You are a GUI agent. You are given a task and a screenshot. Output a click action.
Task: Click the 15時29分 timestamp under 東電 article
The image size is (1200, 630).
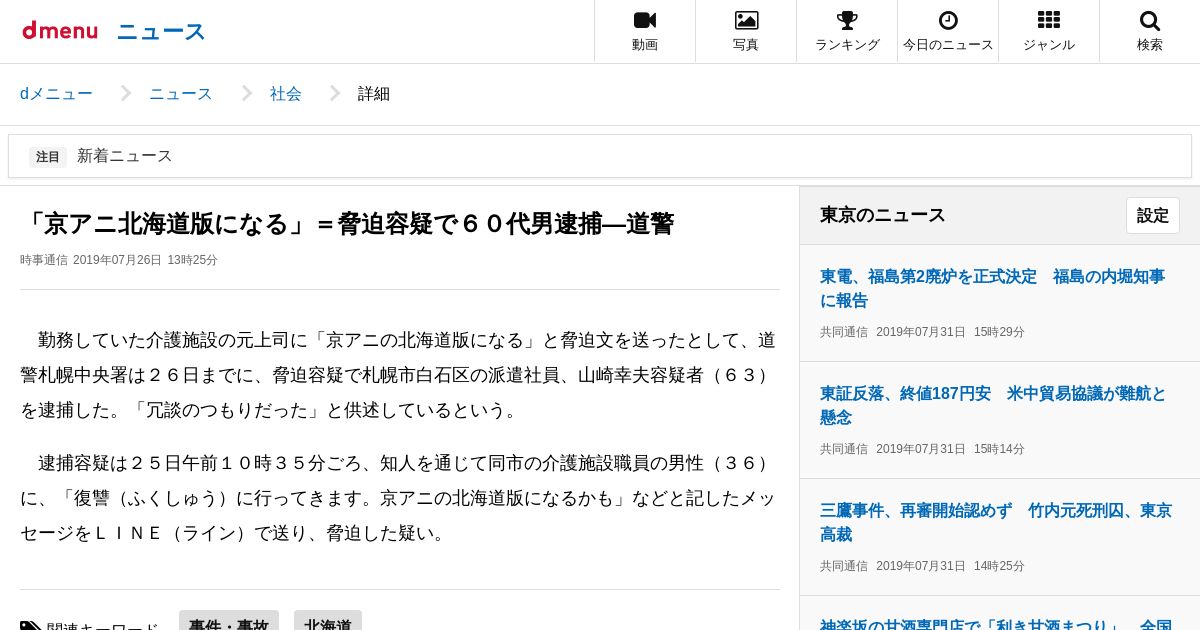coord(999,332)
